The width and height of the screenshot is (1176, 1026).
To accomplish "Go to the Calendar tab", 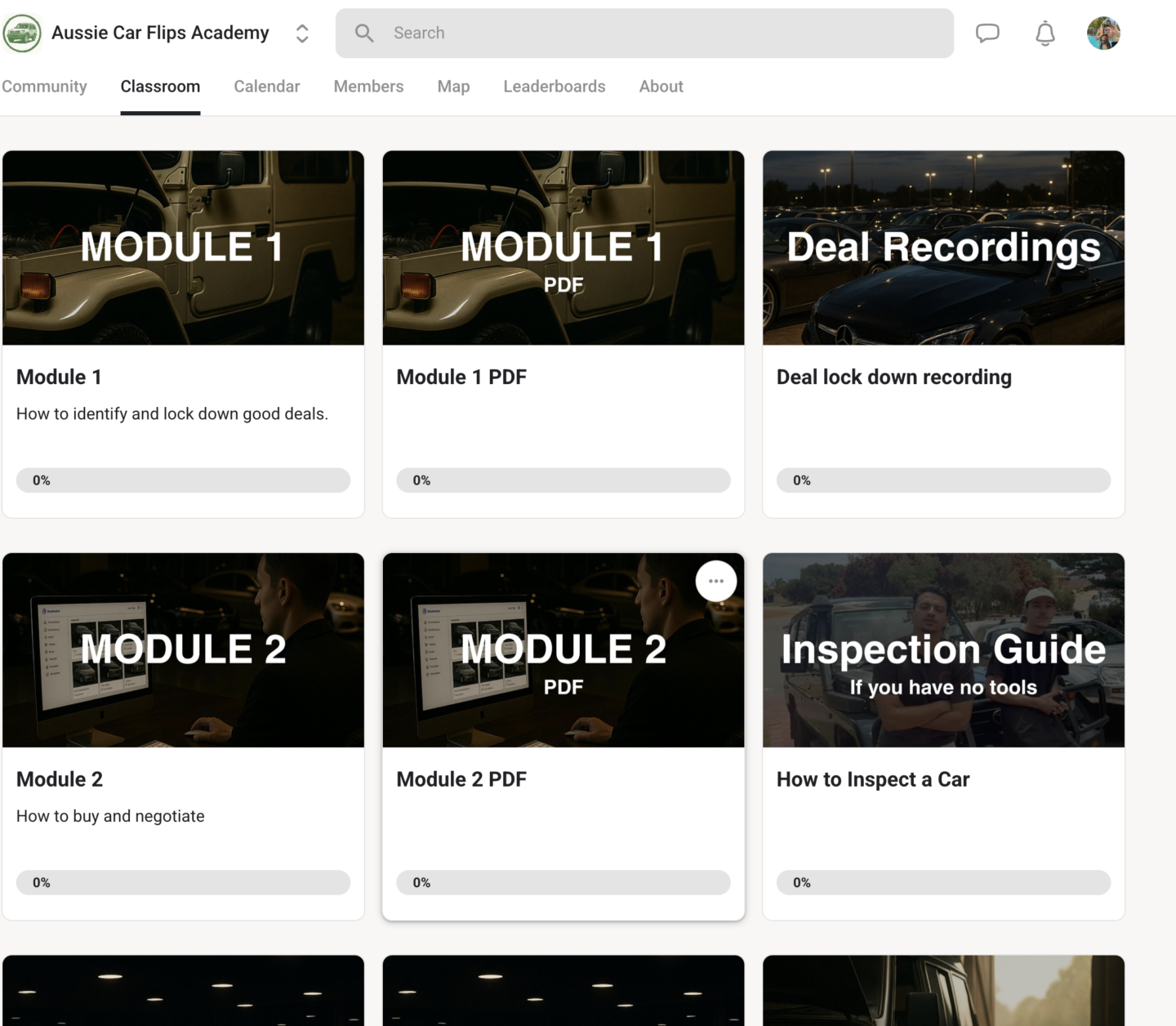I will [x=266, y=87].
